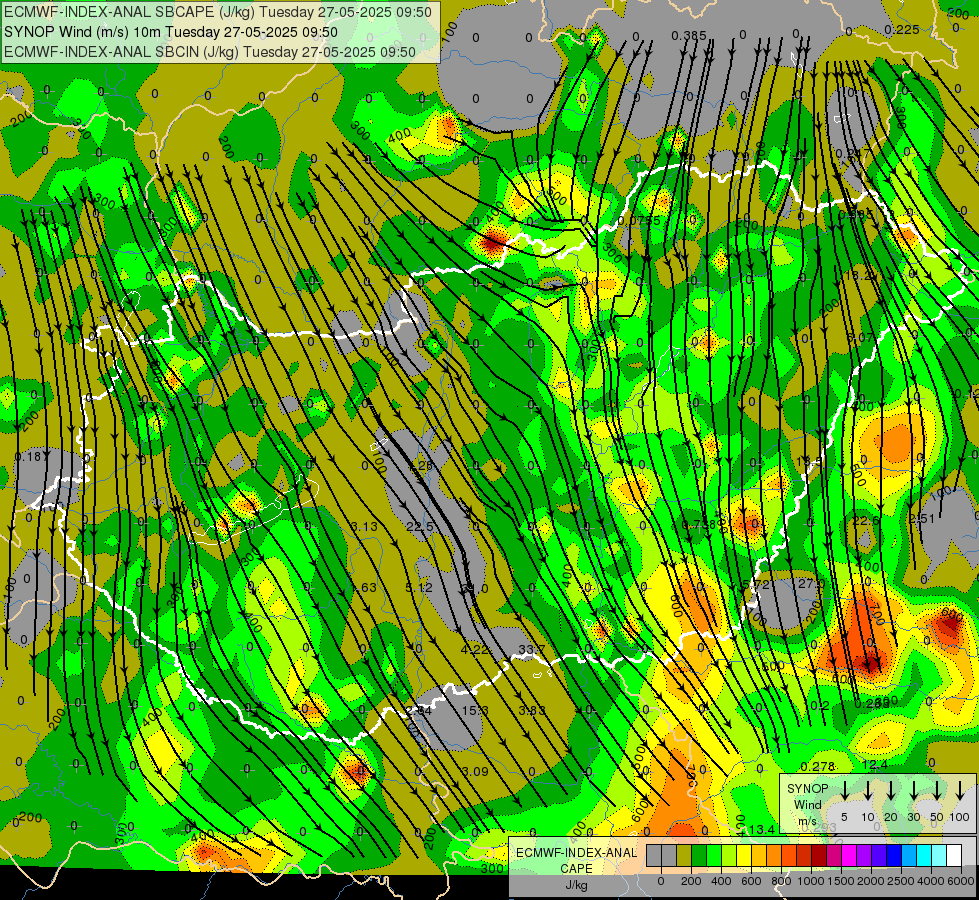Click the wind arrow above the 50 label
This screenshot has height=900, width=979.
point(937,791)
